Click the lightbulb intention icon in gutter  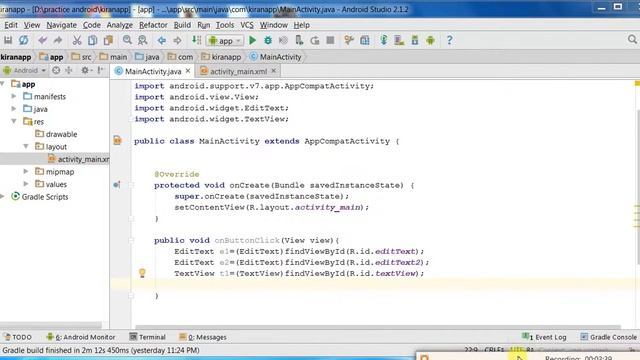(142, 273)
